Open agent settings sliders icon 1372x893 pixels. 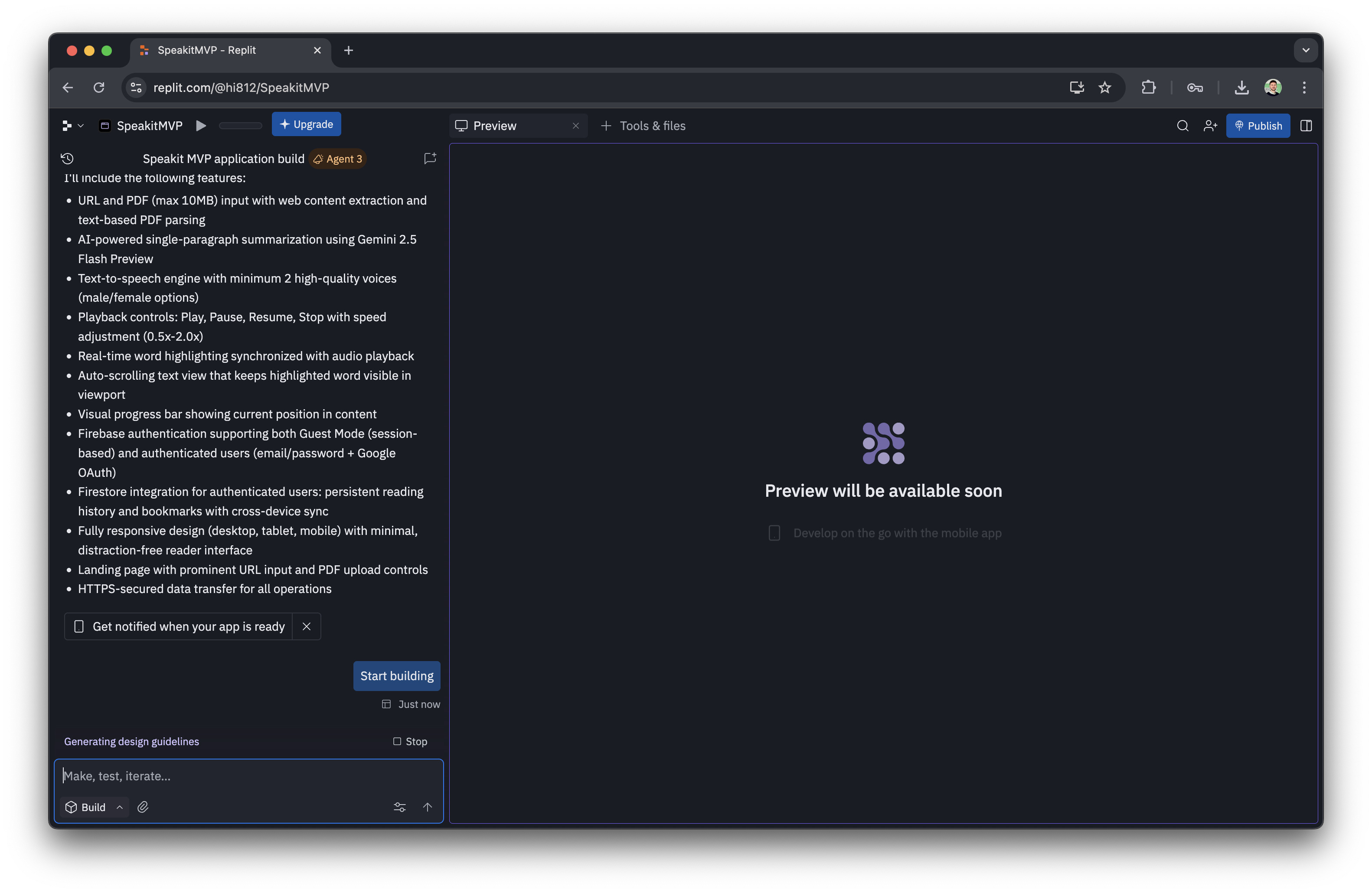[x=399, y=807]
